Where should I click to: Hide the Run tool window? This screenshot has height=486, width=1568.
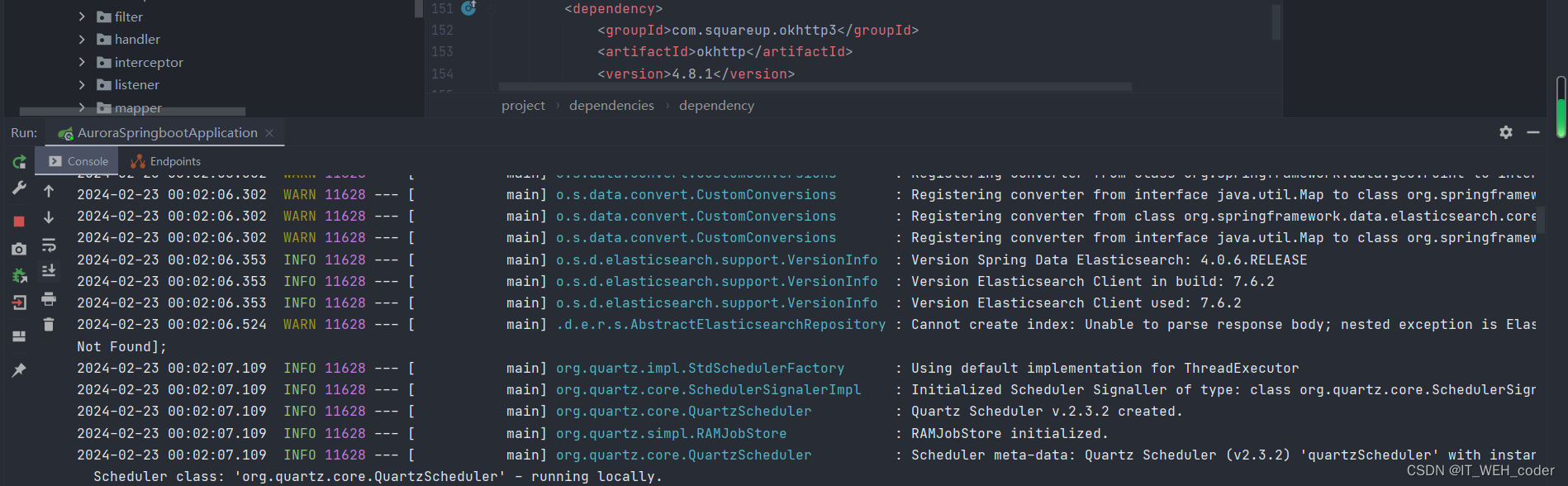(1533, 132)
